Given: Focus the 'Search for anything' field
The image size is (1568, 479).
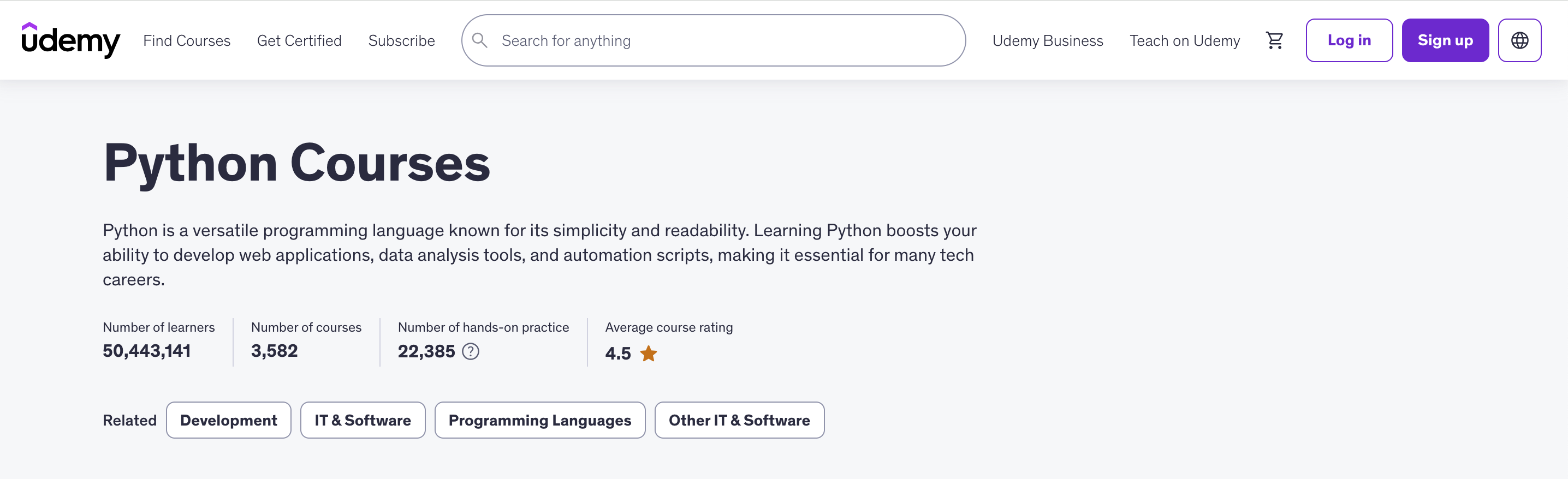Looking at the screenshot, I should (x=724, y=41).
